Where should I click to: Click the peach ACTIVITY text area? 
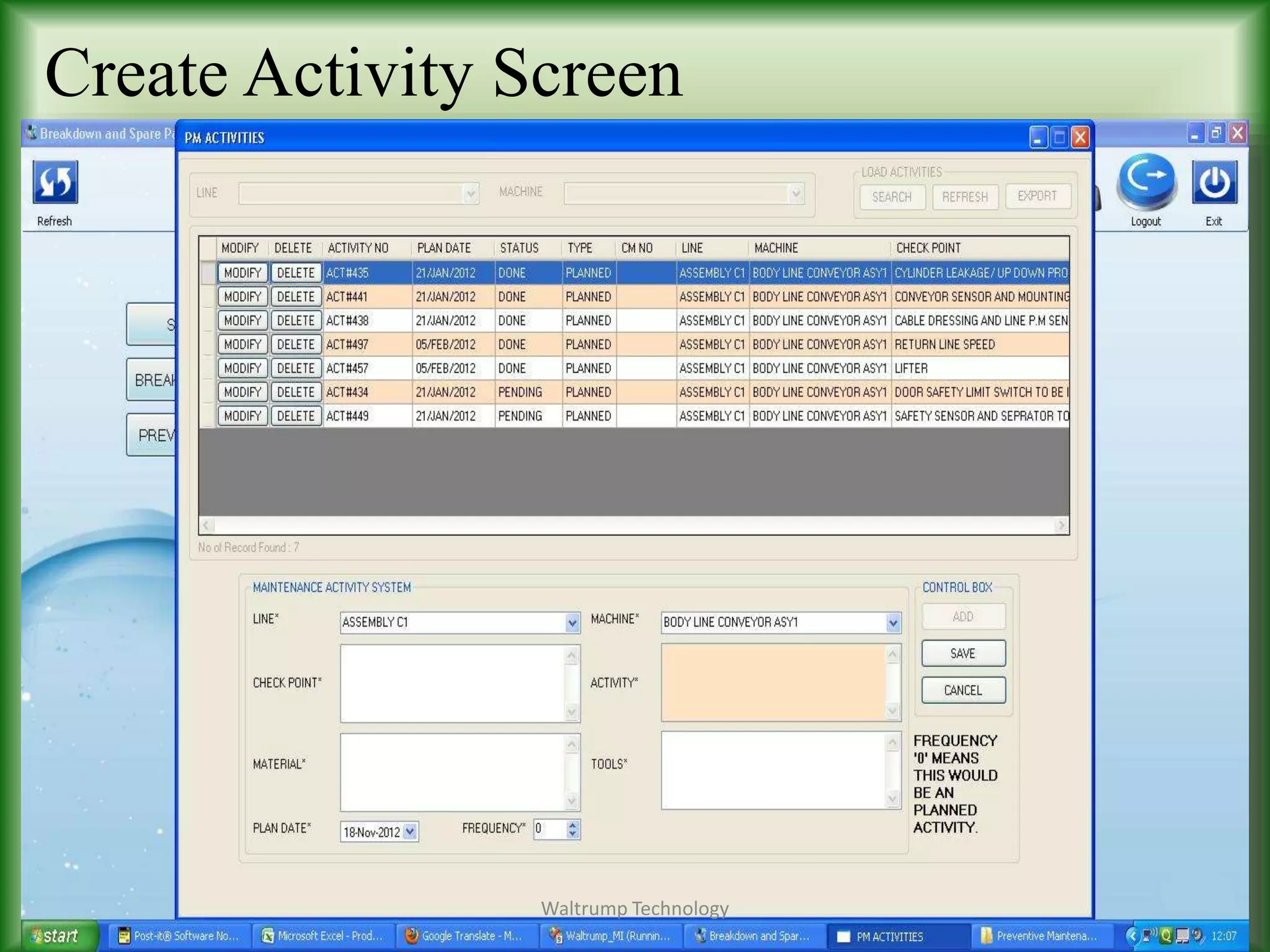(x=773, y=683)
